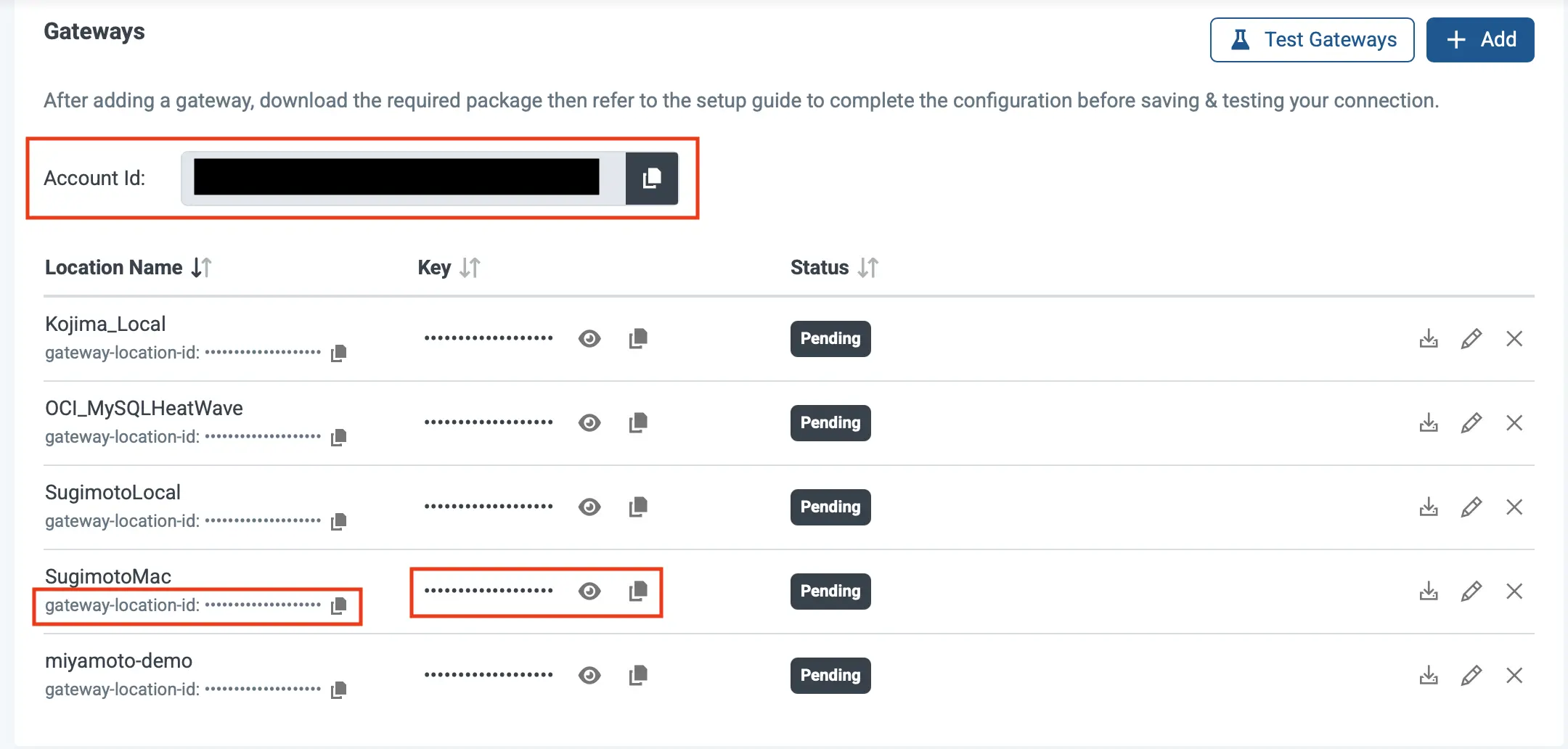The height and width of the screenshot is (749, 1568).
Task: Sort the table by Key column
Action: (470, 268)
